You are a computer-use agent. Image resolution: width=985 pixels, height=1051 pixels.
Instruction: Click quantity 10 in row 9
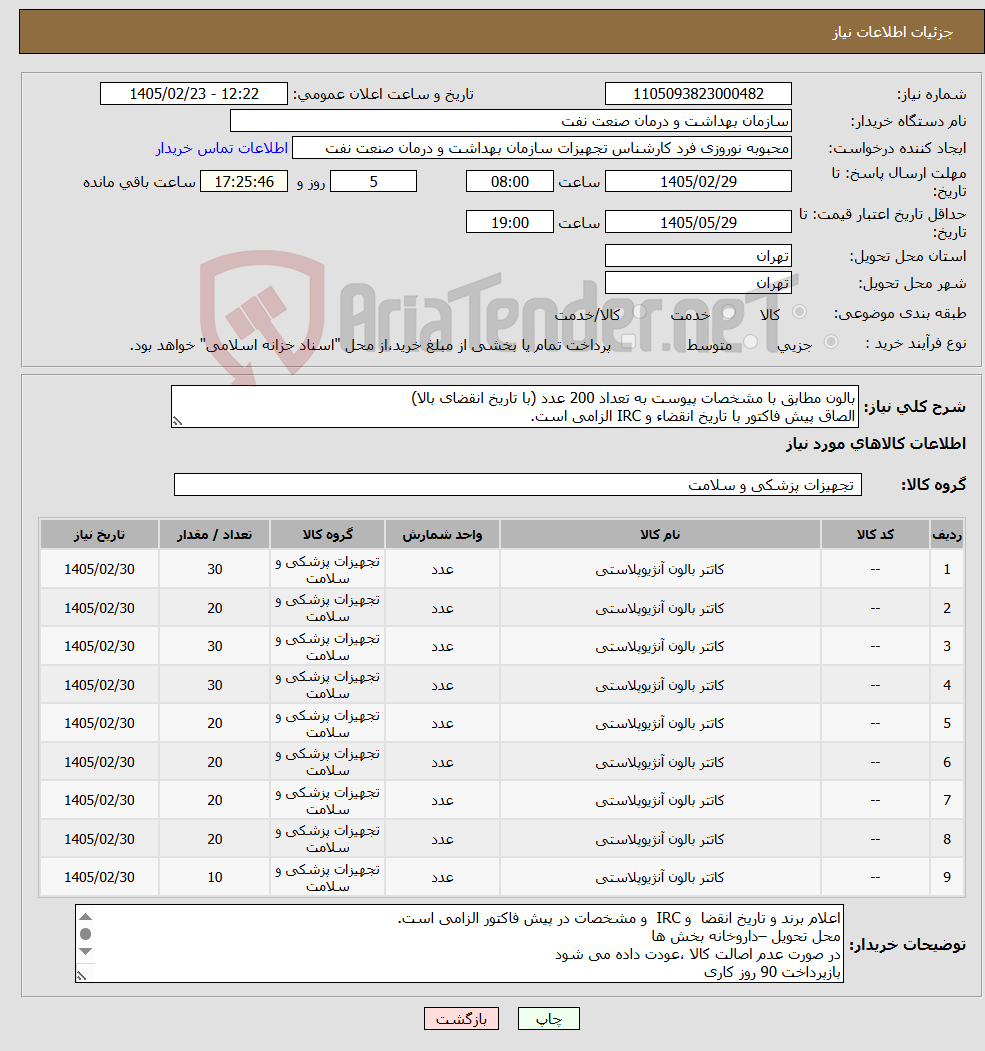pos(214,877)
